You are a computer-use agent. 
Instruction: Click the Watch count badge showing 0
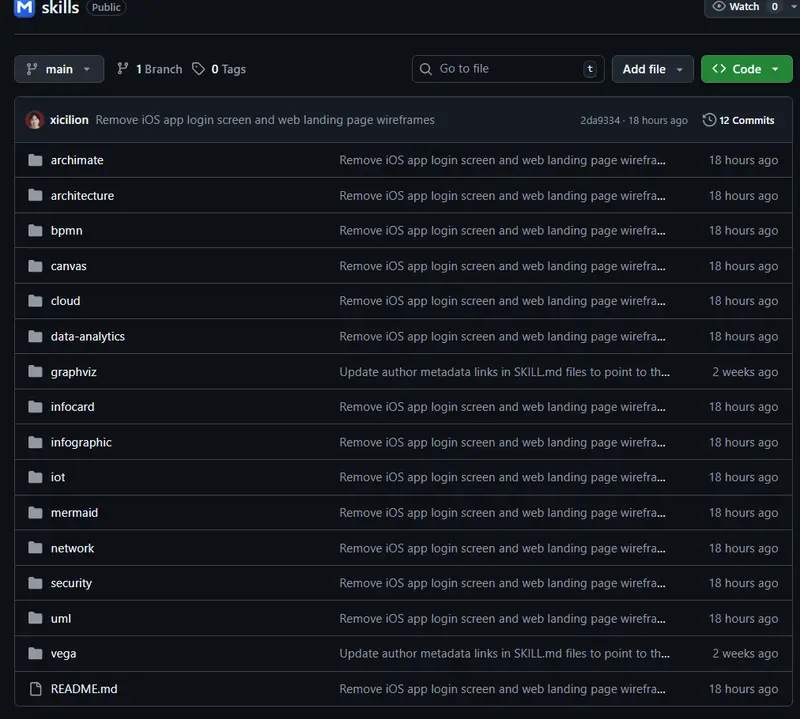point(774,7)
